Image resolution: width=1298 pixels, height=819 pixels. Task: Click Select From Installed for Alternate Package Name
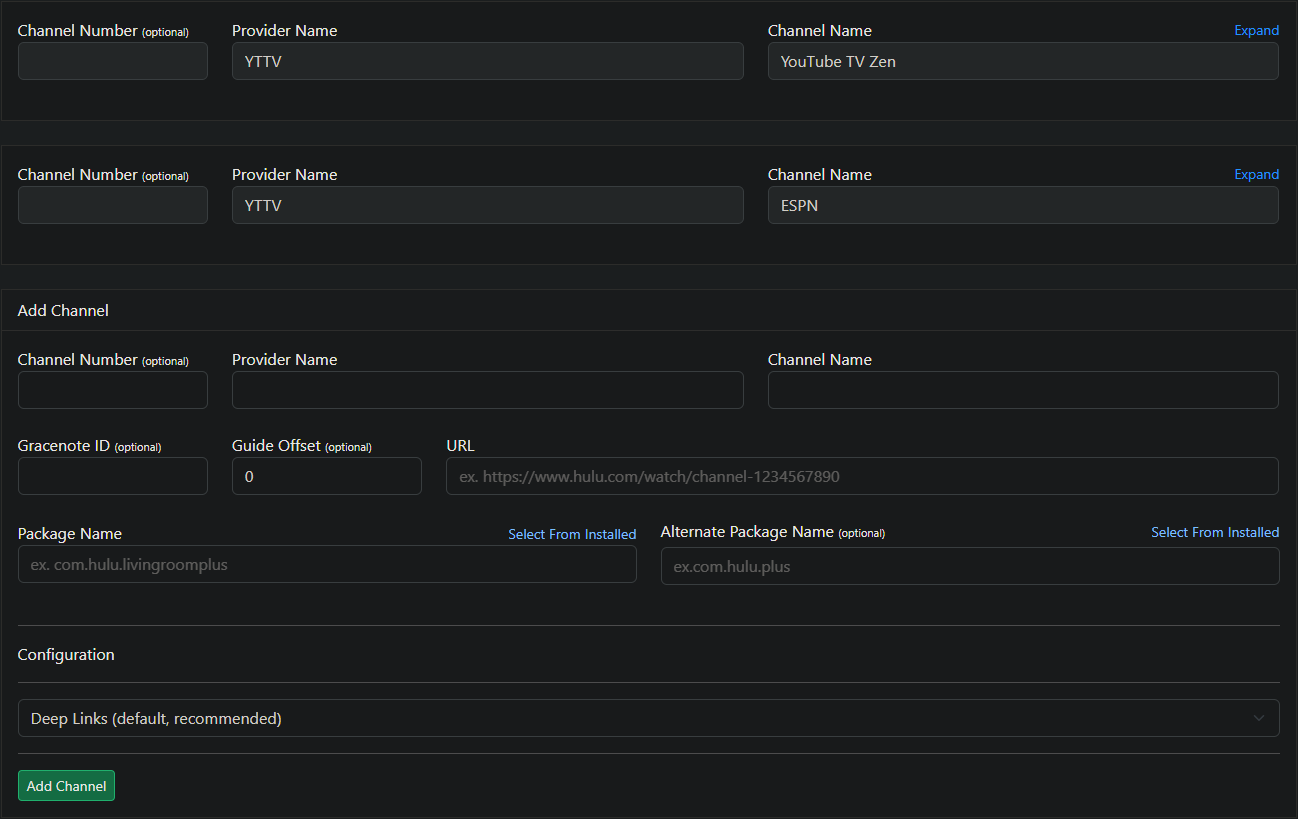[1214, 532]
